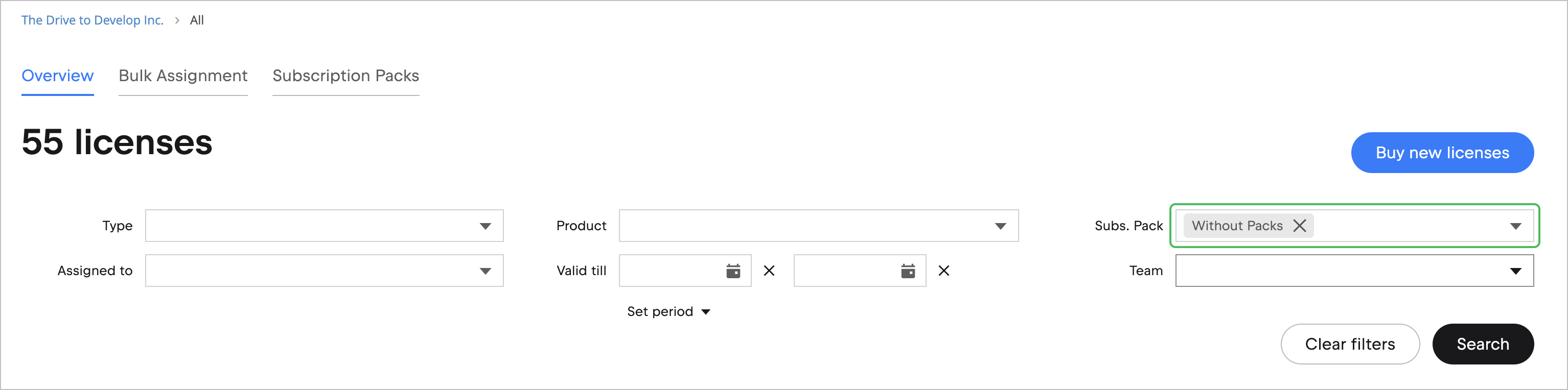
Task: Click the black Search button
Action: click(x=1483, y=345)
